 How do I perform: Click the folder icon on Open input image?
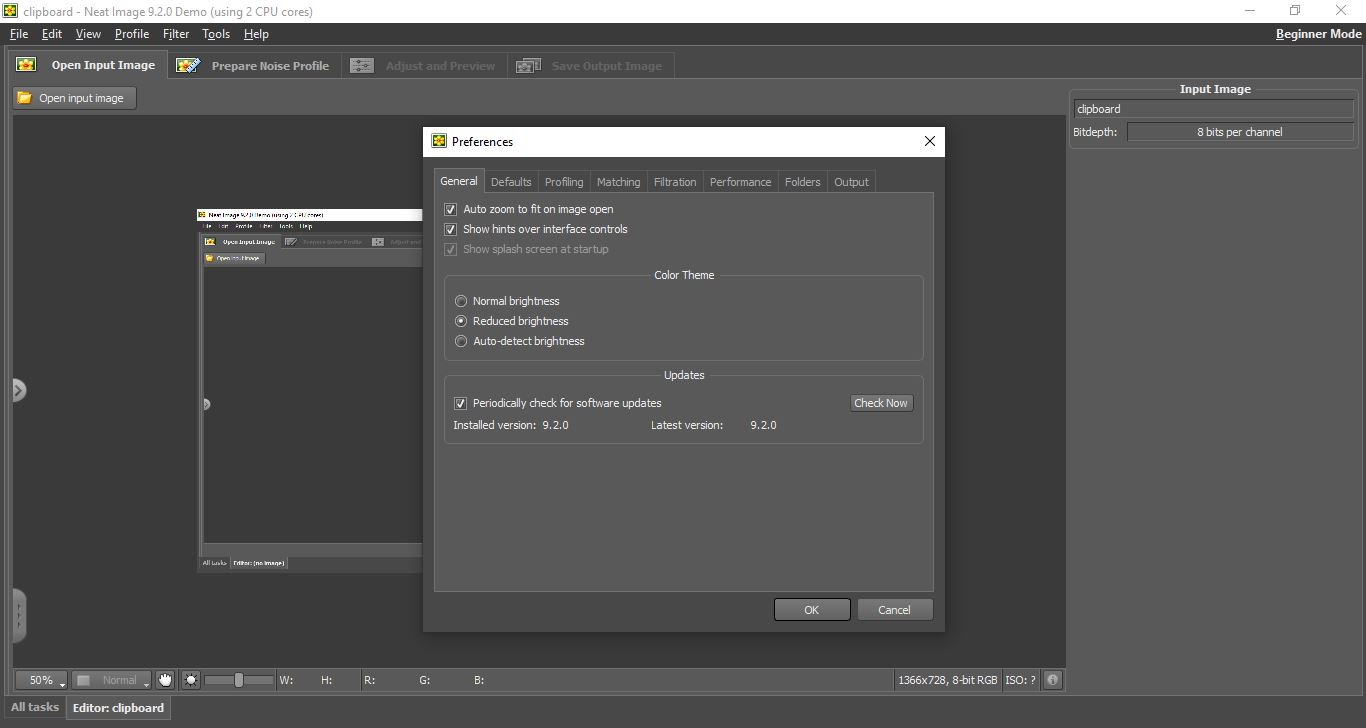coord(25,98)
